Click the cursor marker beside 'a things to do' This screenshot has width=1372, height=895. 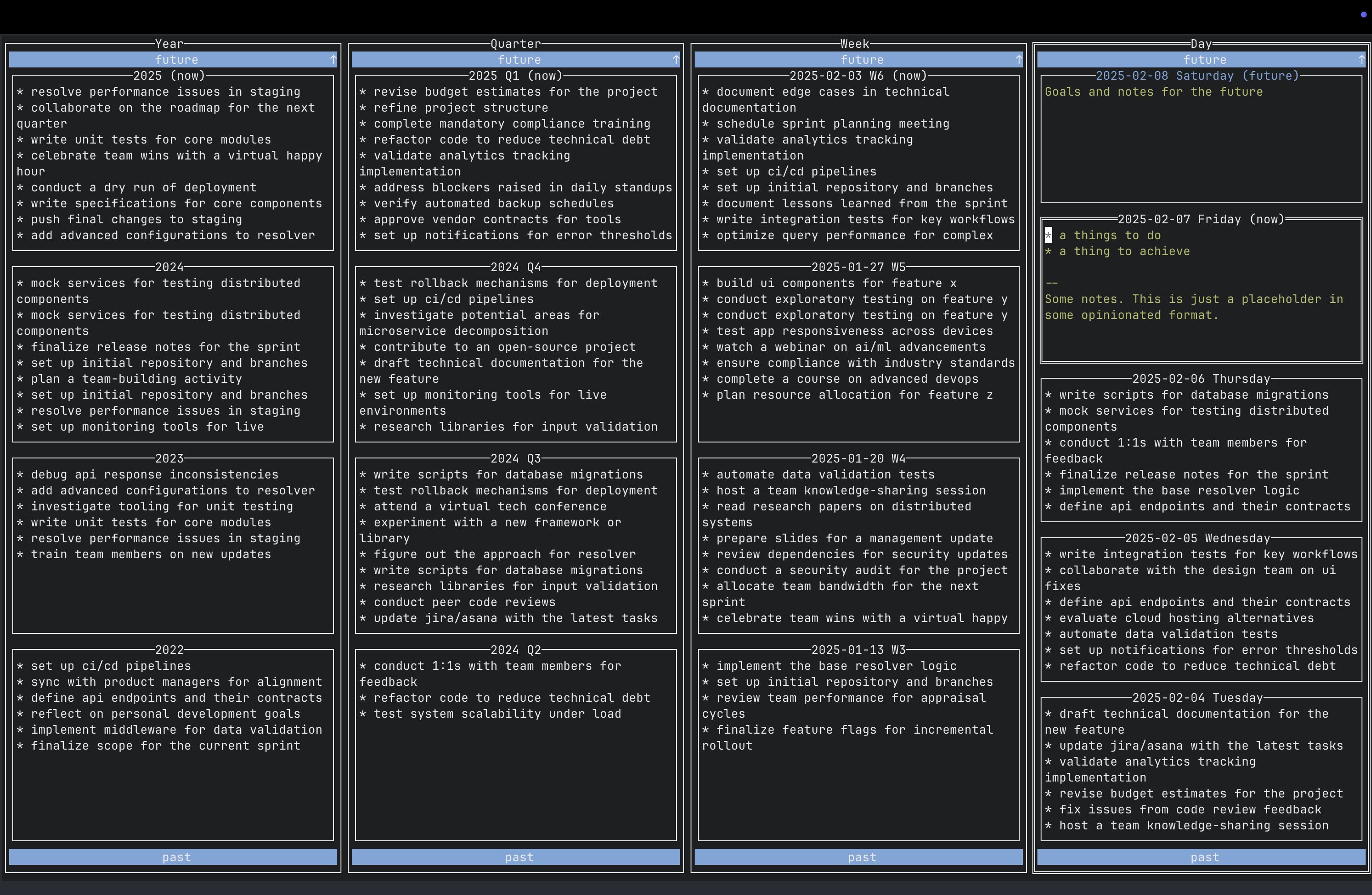click(x=1048, y=235)
